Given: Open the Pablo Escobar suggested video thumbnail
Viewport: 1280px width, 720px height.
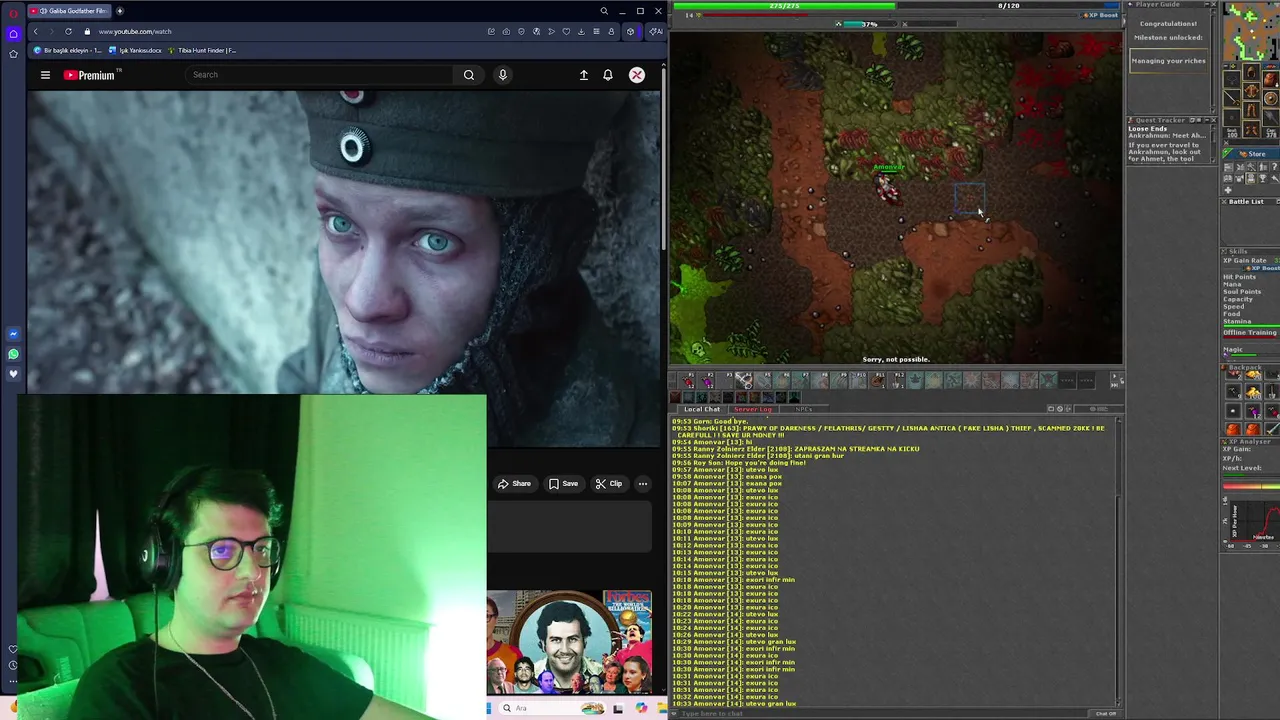Looking at the screenshot, I should click(x=569, y=642).
